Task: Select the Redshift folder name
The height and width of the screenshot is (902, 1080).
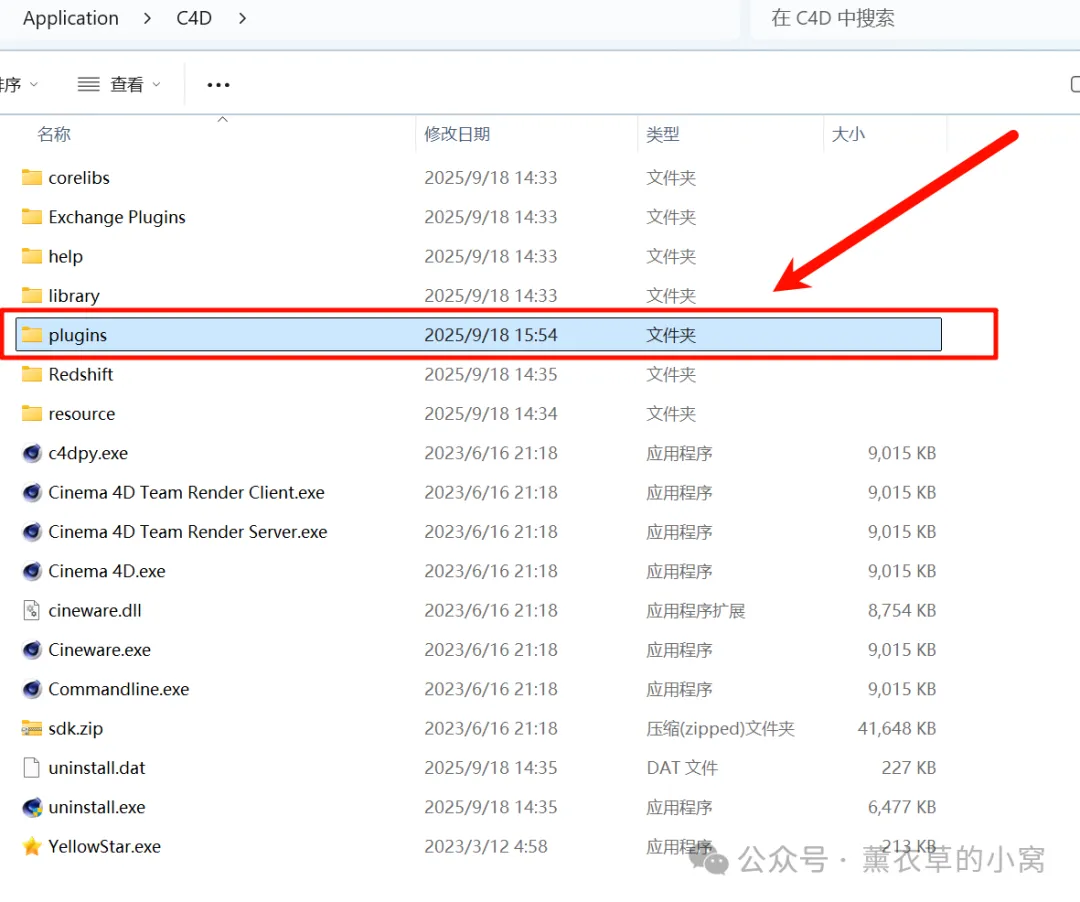Action: pyautogui.click(x=81, y=374)
